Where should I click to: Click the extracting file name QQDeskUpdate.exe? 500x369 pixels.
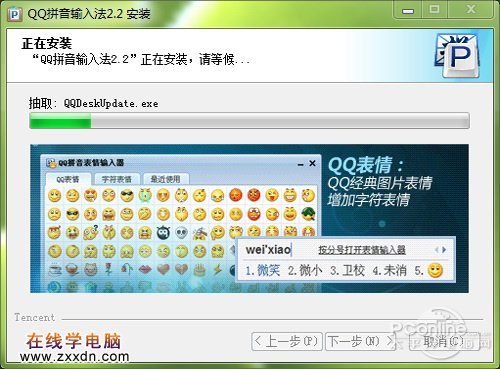pos(111,104)
